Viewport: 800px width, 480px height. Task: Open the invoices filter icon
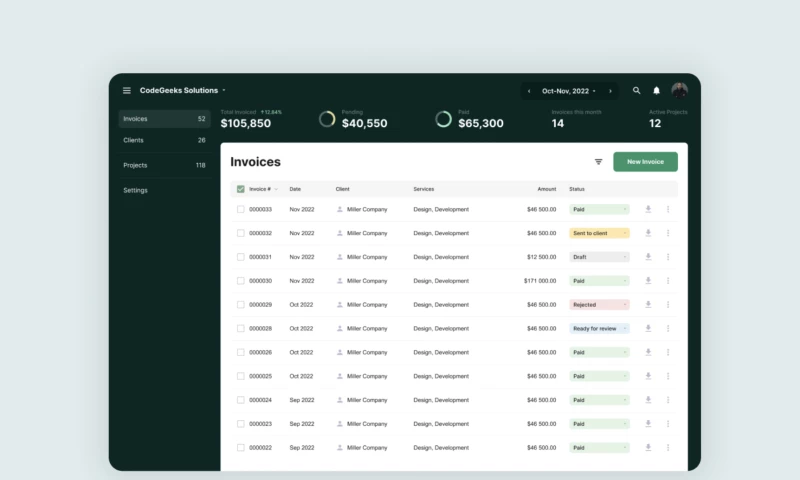(598, 162)
